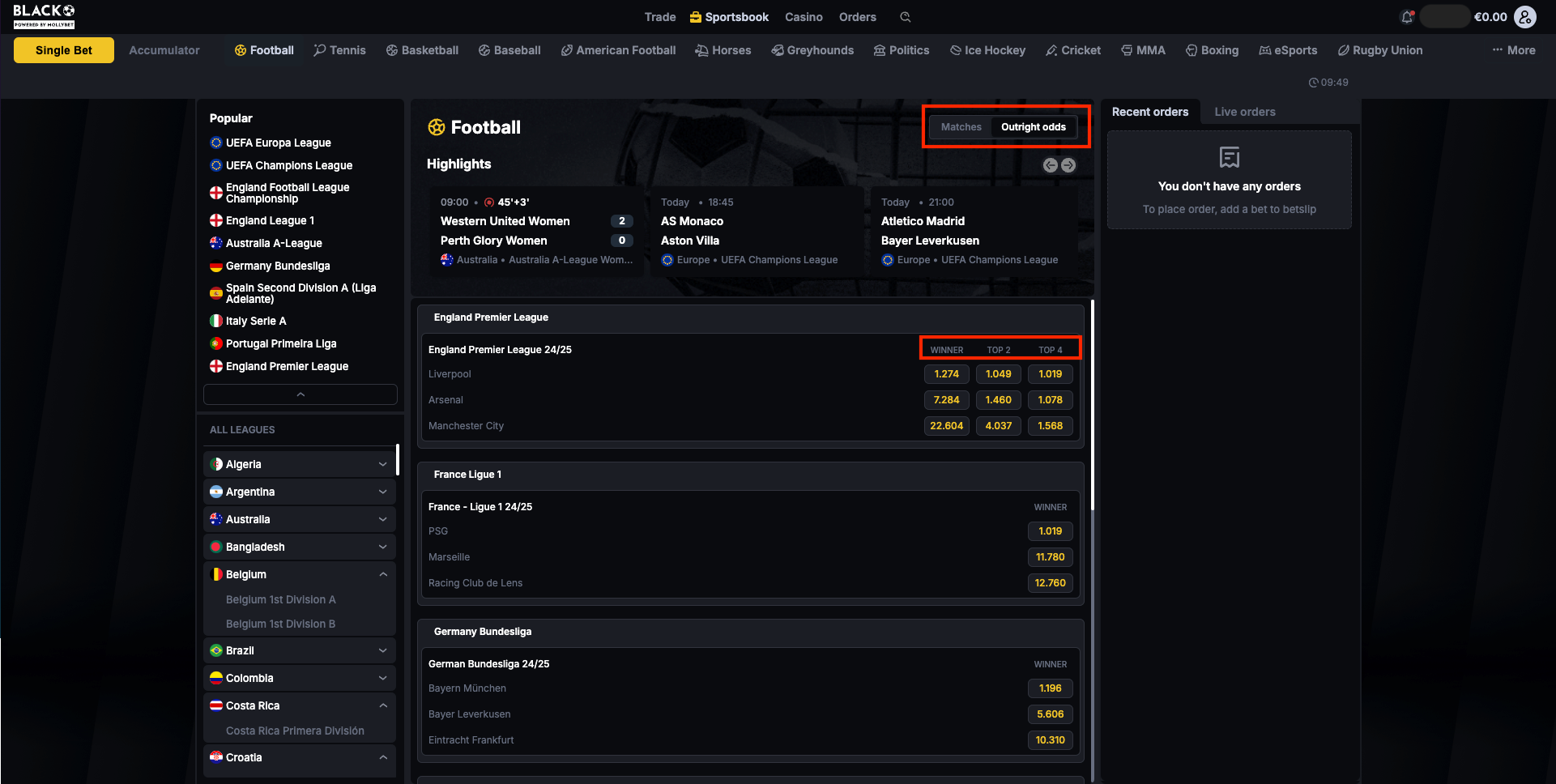This screenshot has width=1556, height=784.
Task: Open the More sports menu
Action: [x=1513, y=50]
